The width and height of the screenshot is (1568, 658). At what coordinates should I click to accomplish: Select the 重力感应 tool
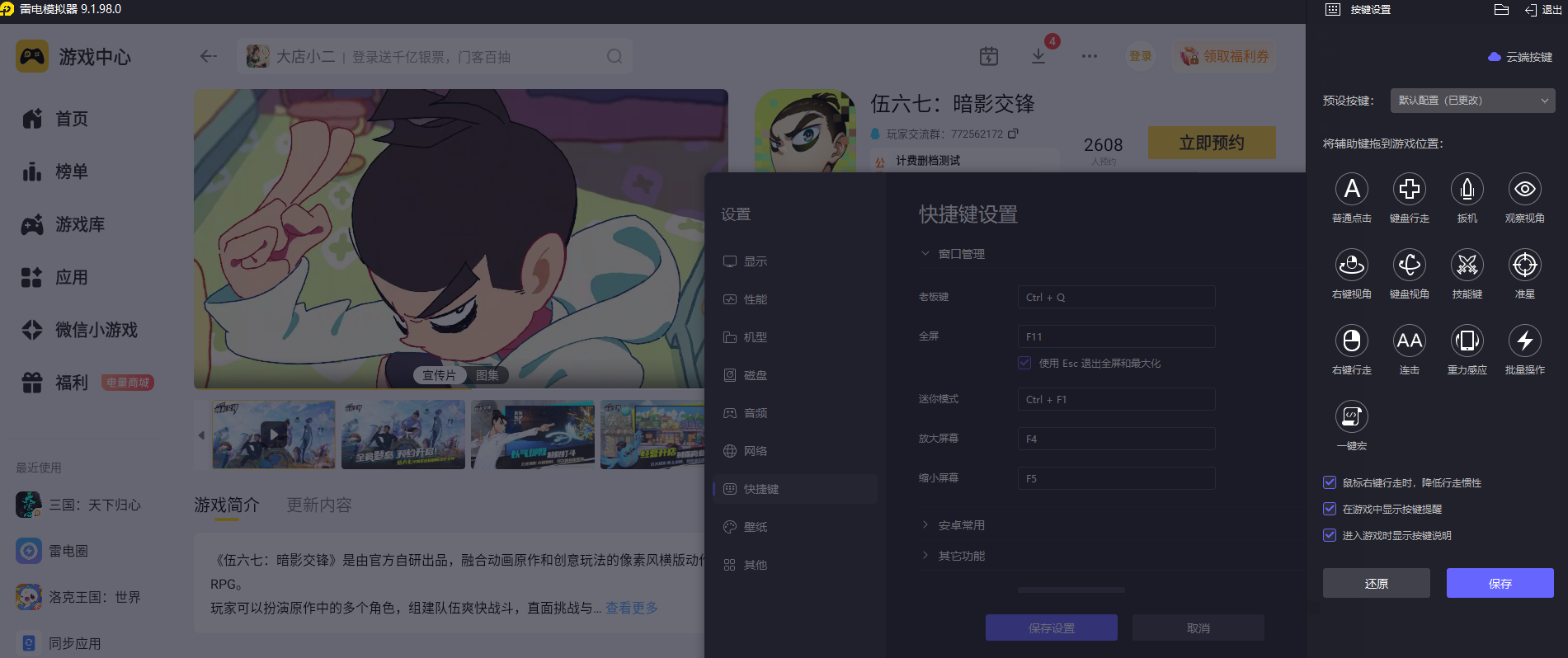pyautogui.click(x=1467, y=341)
